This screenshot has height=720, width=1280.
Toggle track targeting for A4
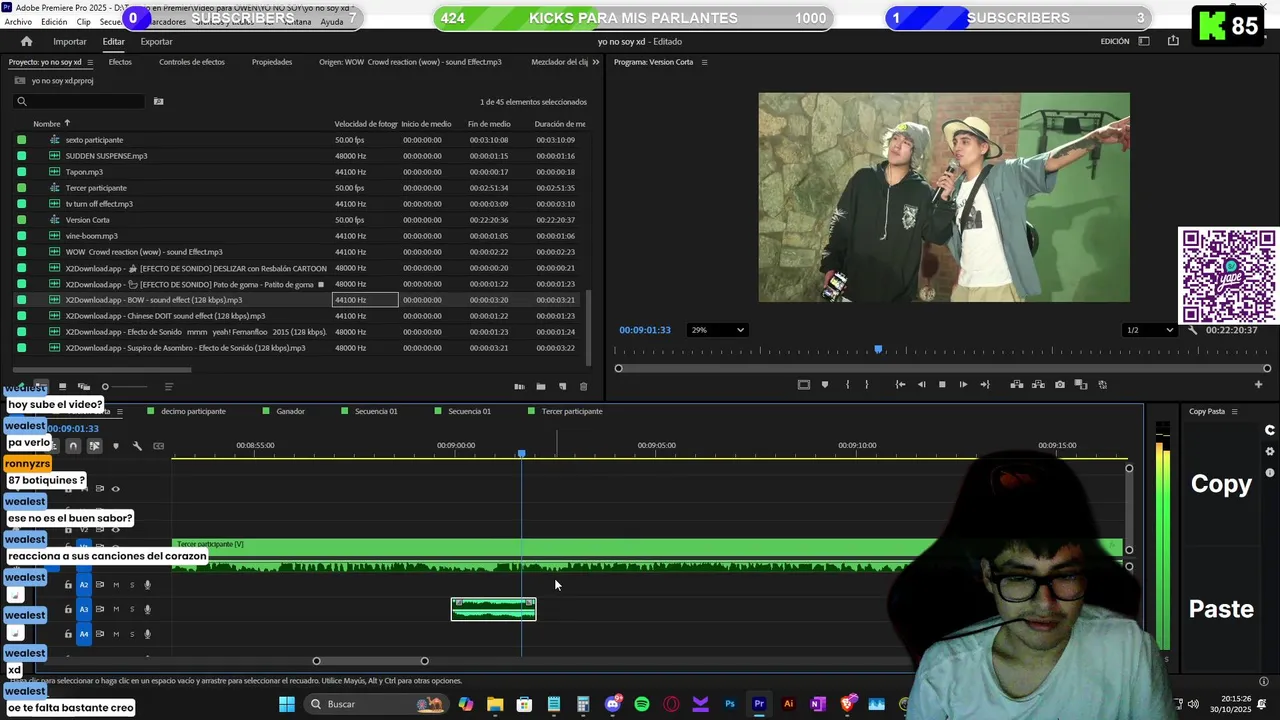(x=84, y=634)
